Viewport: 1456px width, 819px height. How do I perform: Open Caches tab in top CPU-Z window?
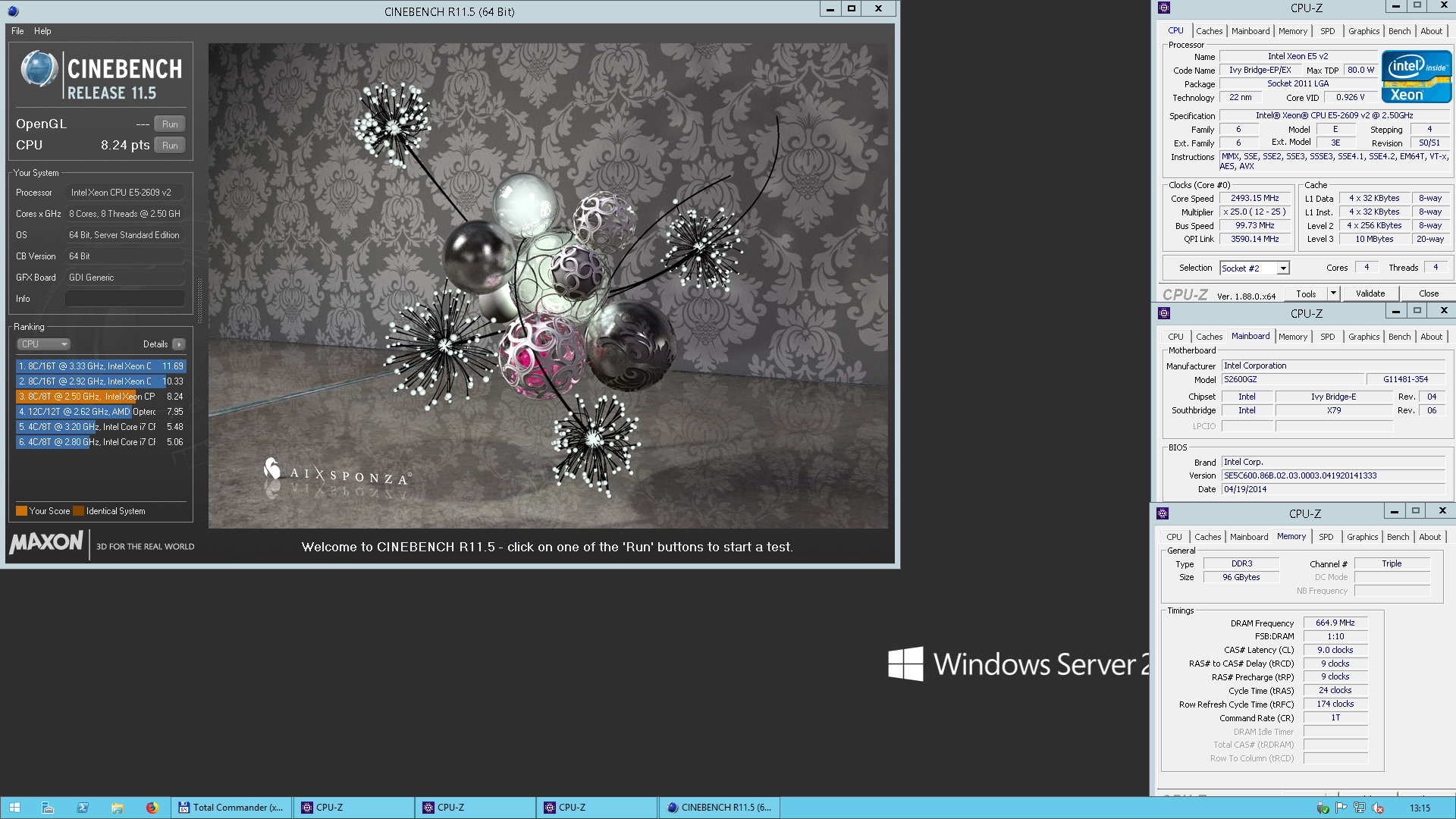pyautogui.click(x=1209, y=31)
